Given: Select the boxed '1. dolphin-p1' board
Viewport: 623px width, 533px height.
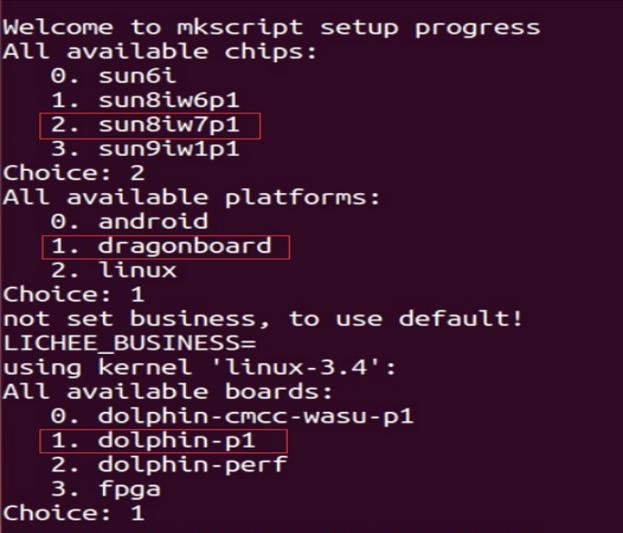Looking at the screenshot, I should [164, 441].
